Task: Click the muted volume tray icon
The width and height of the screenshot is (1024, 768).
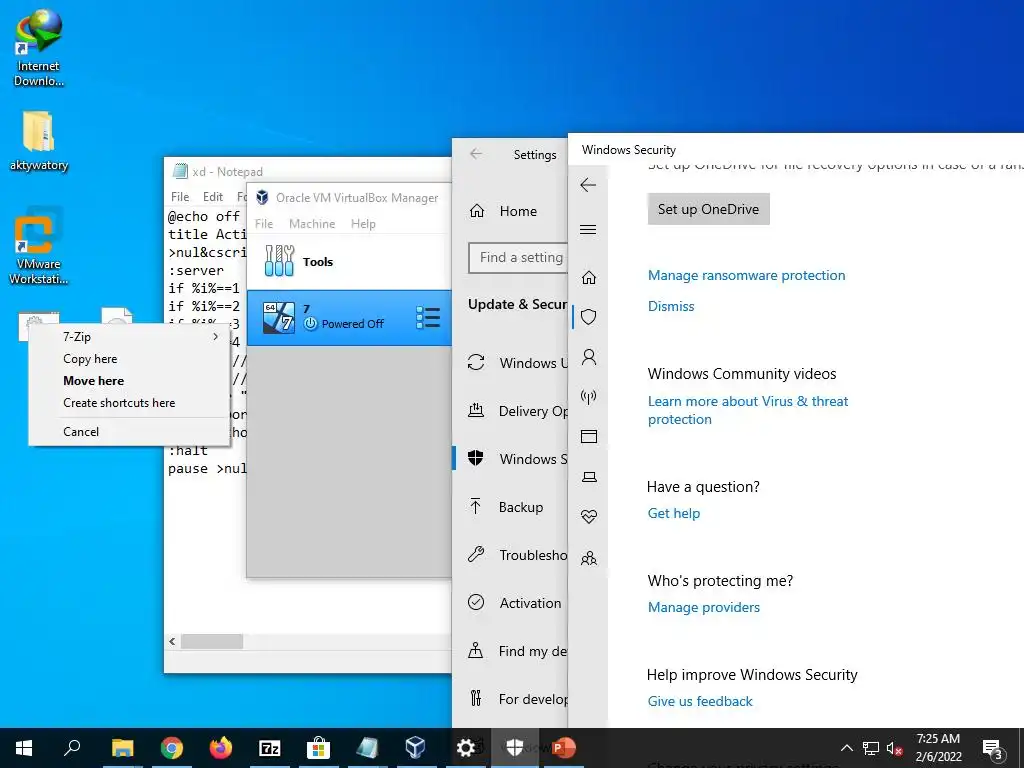Action: click(893, 748)
